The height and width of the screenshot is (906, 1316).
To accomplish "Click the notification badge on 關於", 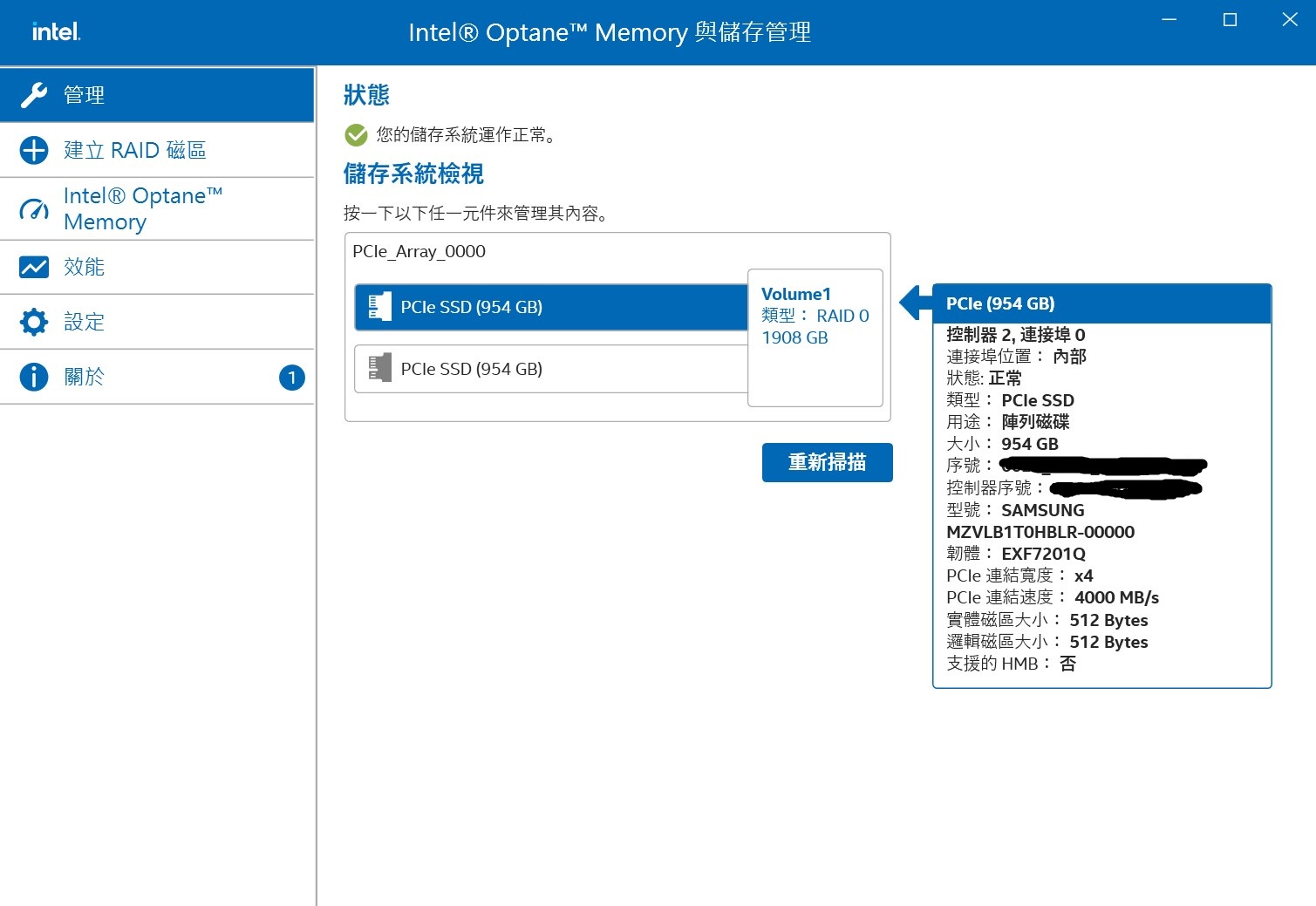I will pyautogui.click(x=291, y=378).
